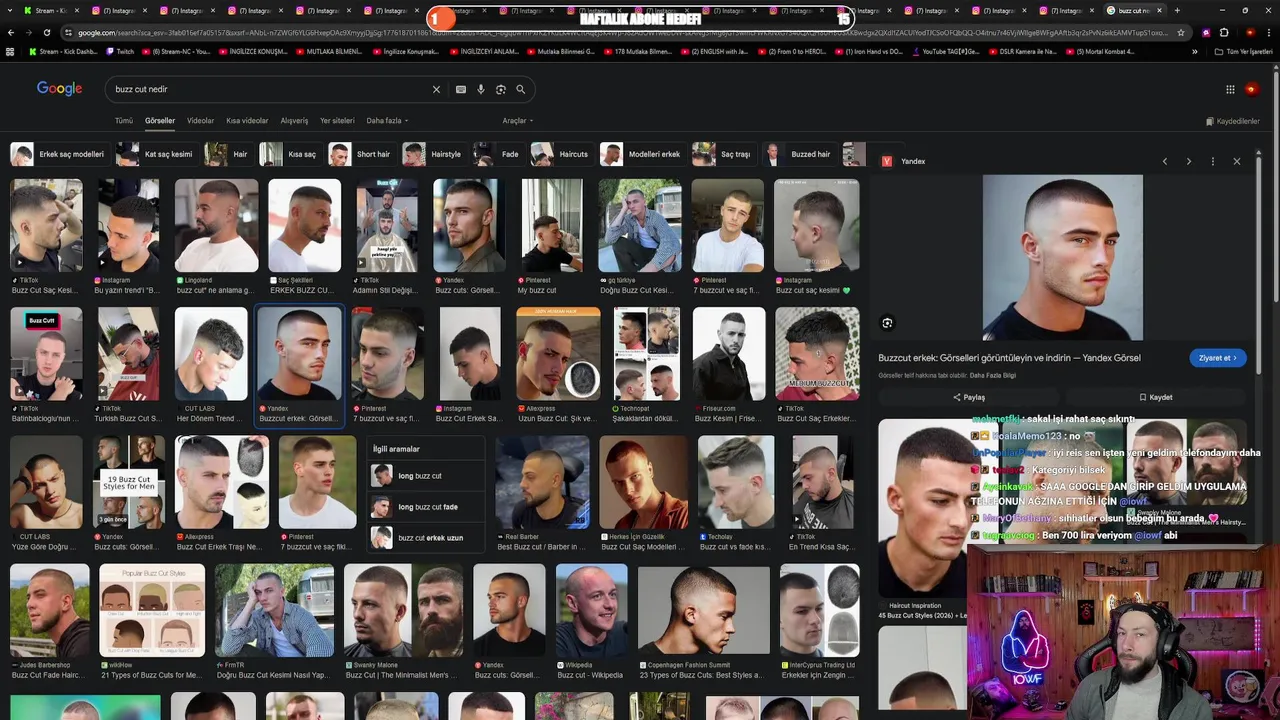Select related search long buzz cut fade
The height and width of the screenshot is (720, 1280).
[x=427, y=507]
